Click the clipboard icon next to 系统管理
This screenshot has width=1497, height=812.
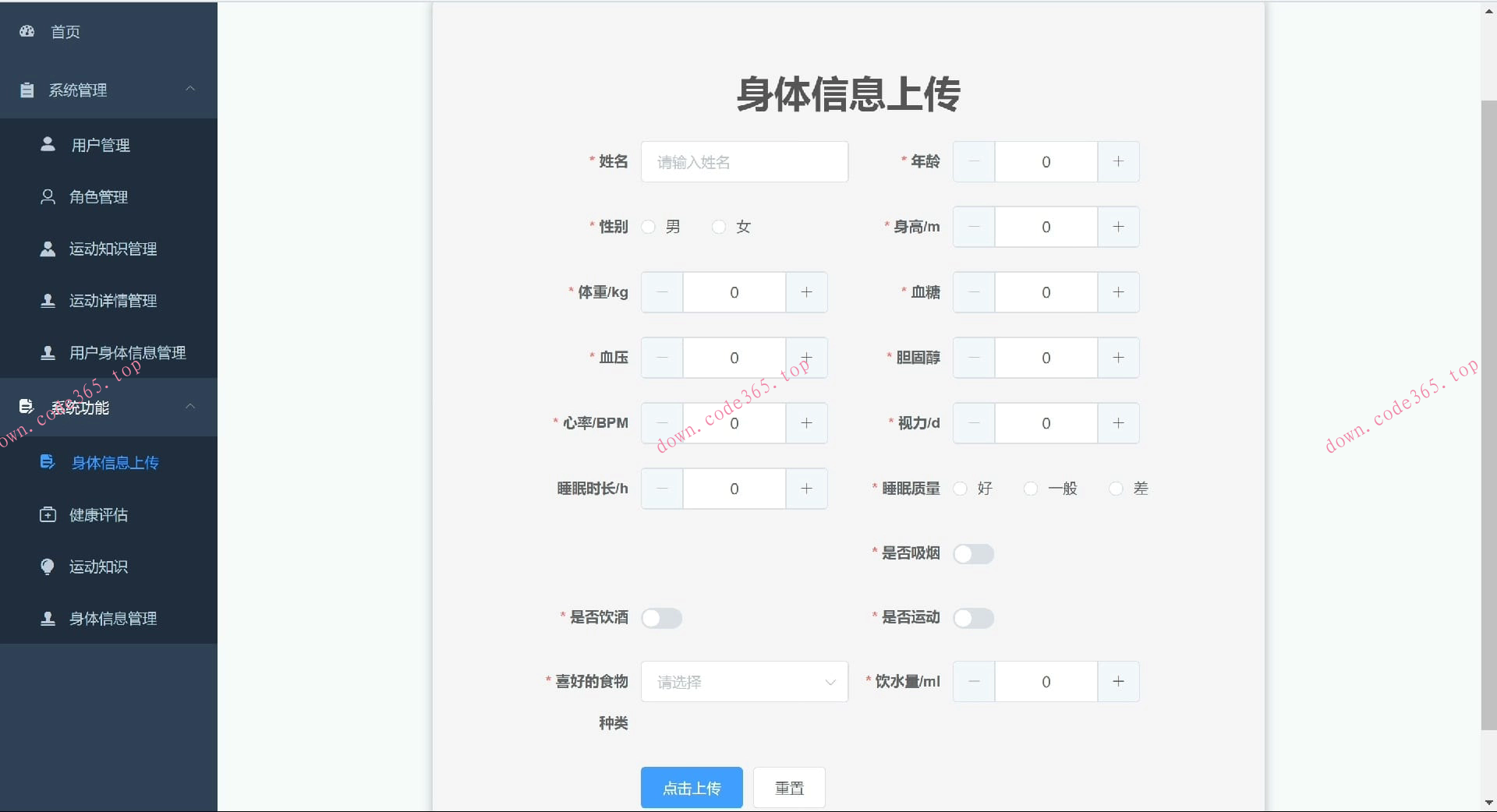click(x=26, y=90)
